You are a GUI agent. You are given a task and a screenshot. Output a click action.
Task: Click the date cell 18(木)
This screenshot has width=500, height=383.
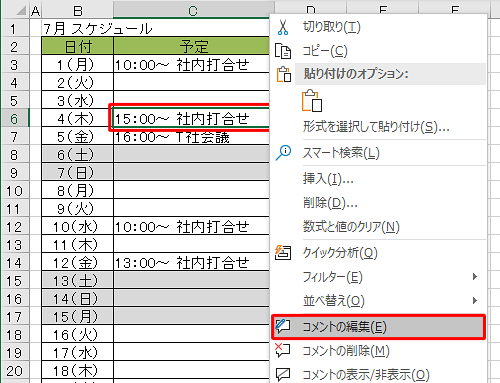[x=78, y=370]
